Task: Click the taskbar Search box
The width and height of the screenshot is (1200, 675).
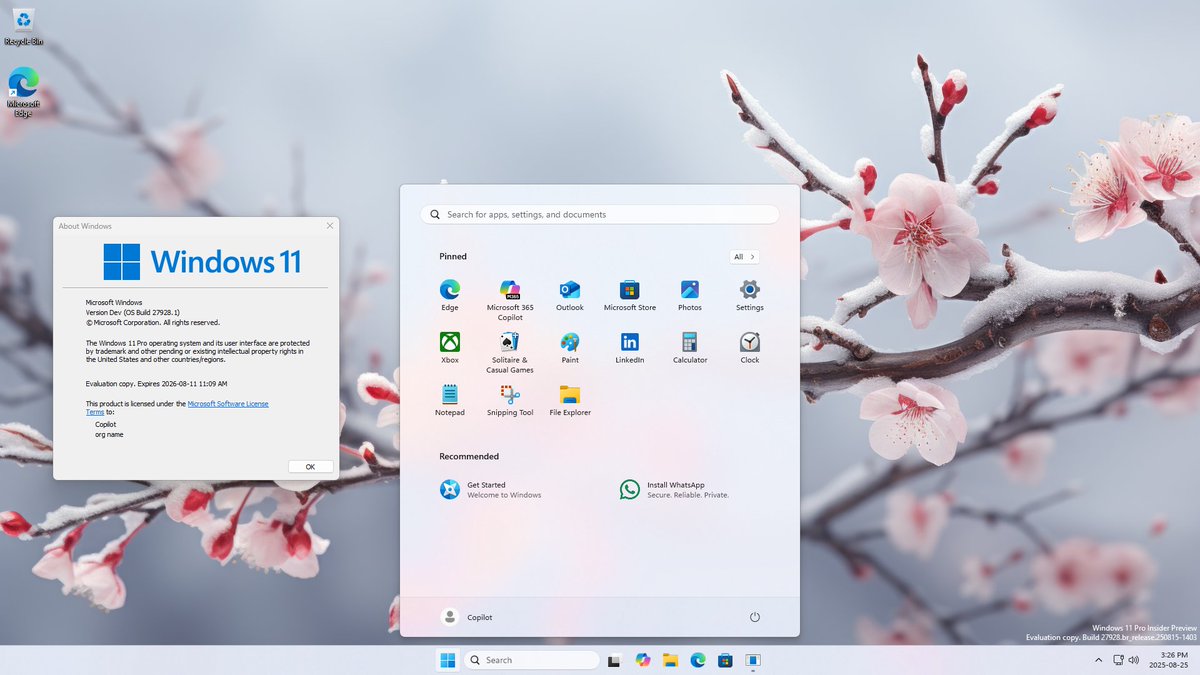Action: [x=531, y=660]
